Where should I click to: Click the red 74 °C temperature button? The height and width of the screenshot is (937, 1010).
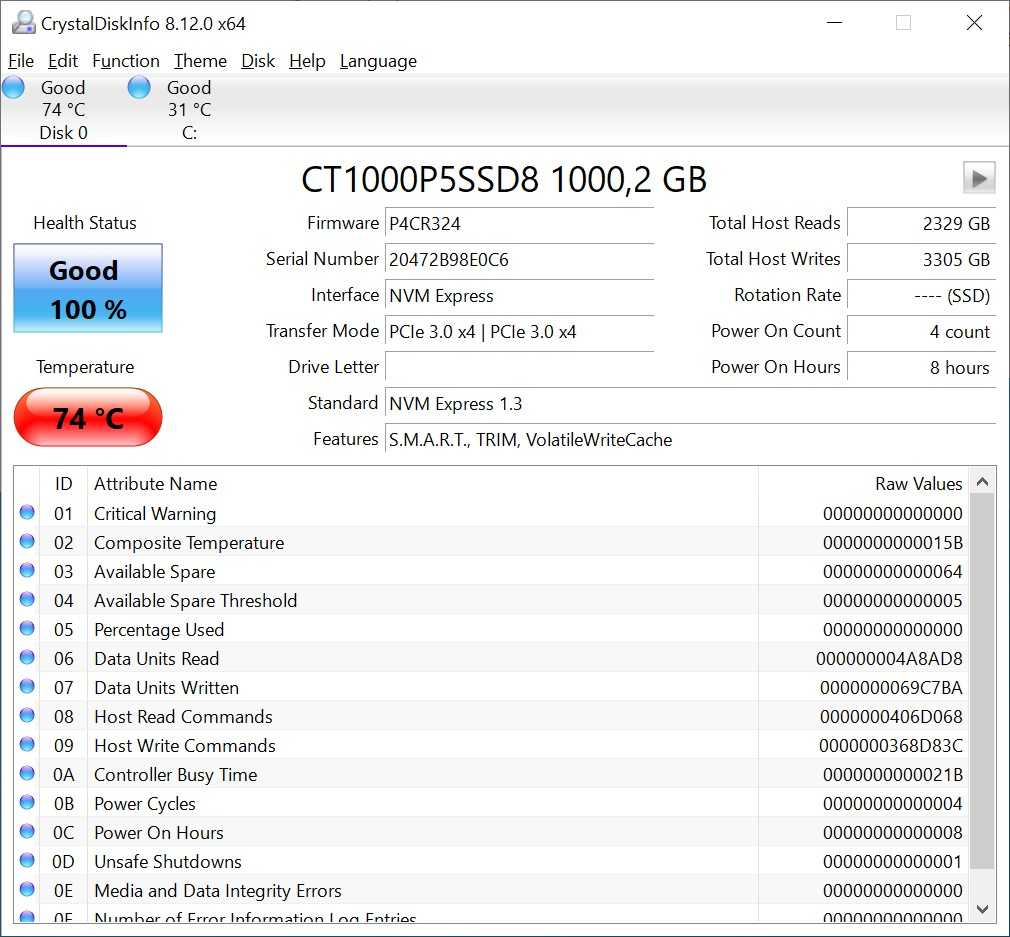pyautogui.click(x=88, y=417)
